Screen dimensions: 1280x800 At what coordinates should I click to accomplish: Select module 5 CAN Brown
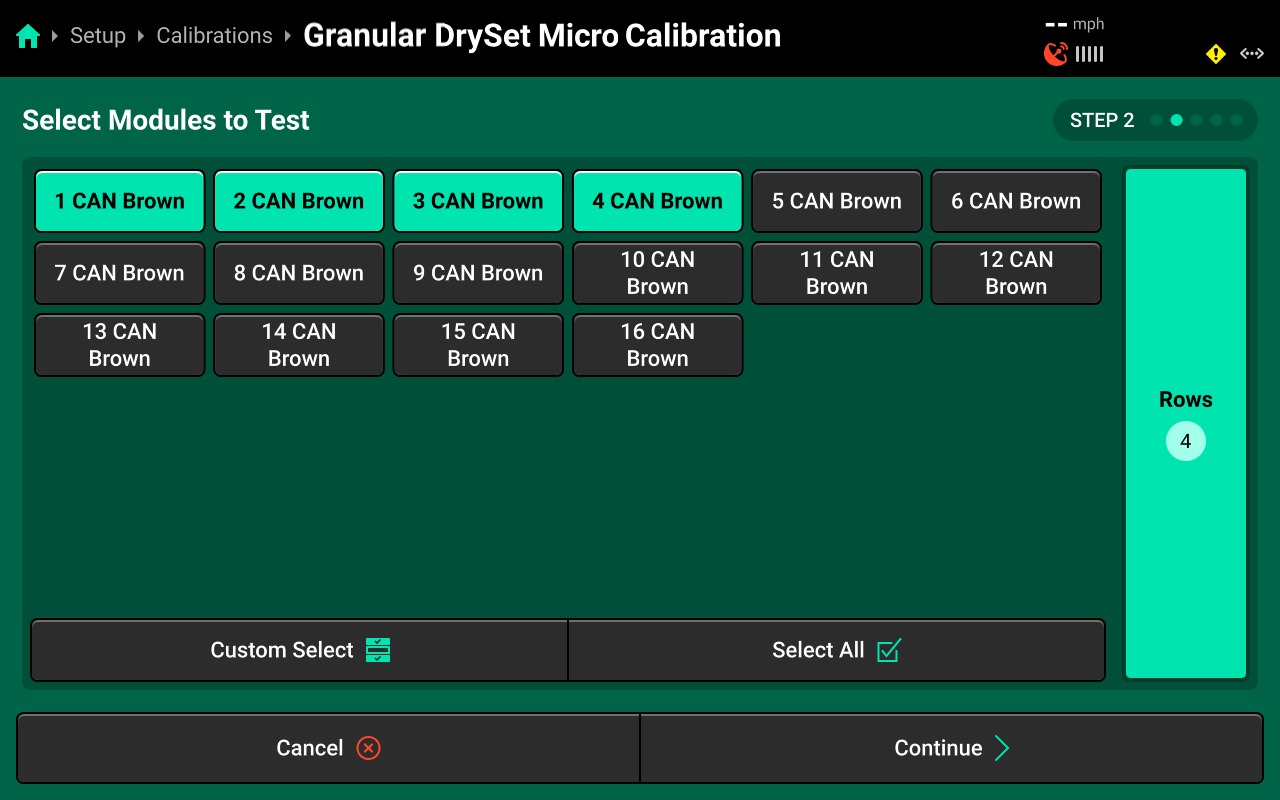[837, 201]
